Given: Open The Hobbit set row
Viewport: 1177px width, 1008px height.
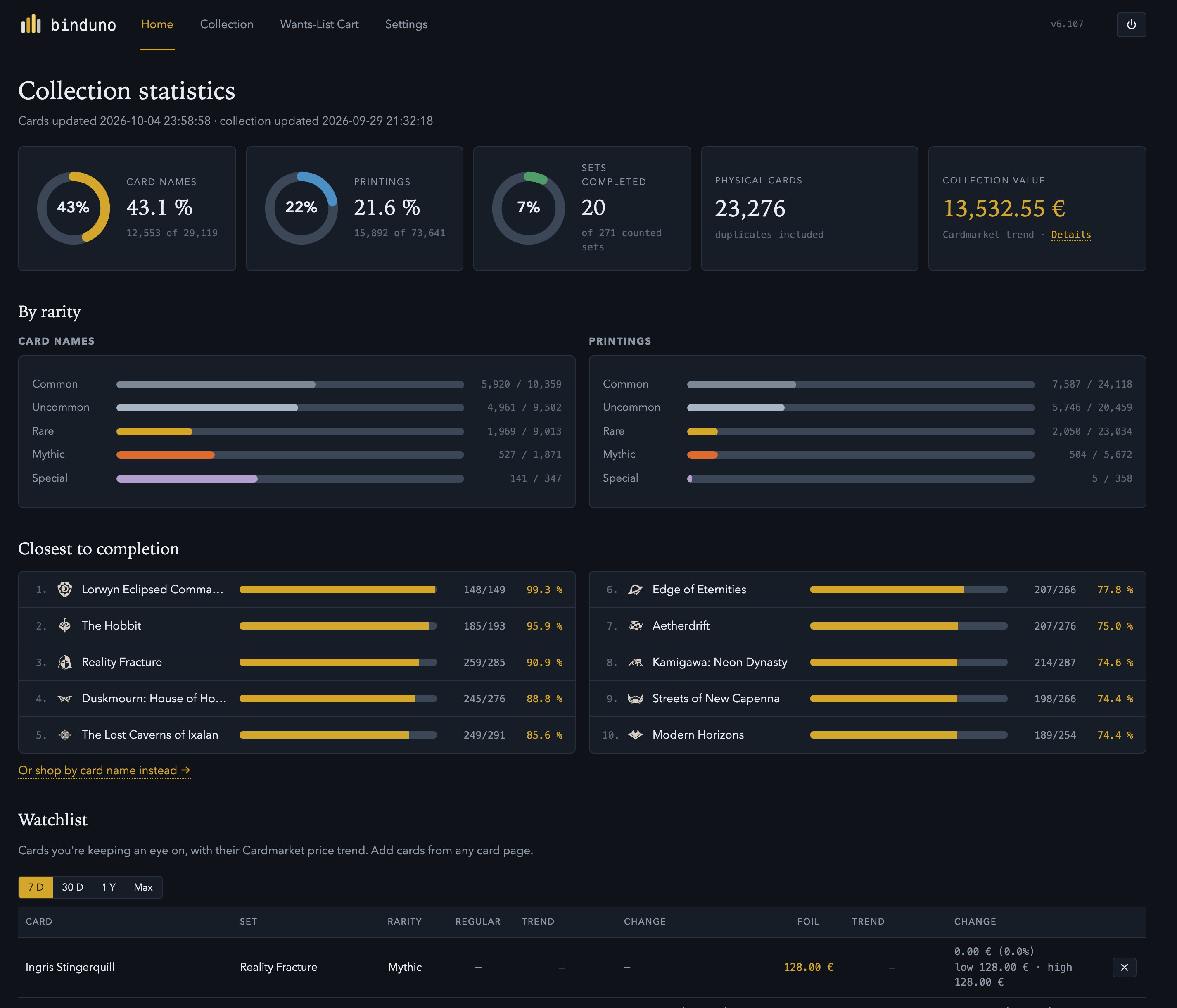Looking at the screenshot, I should (297, 625).
